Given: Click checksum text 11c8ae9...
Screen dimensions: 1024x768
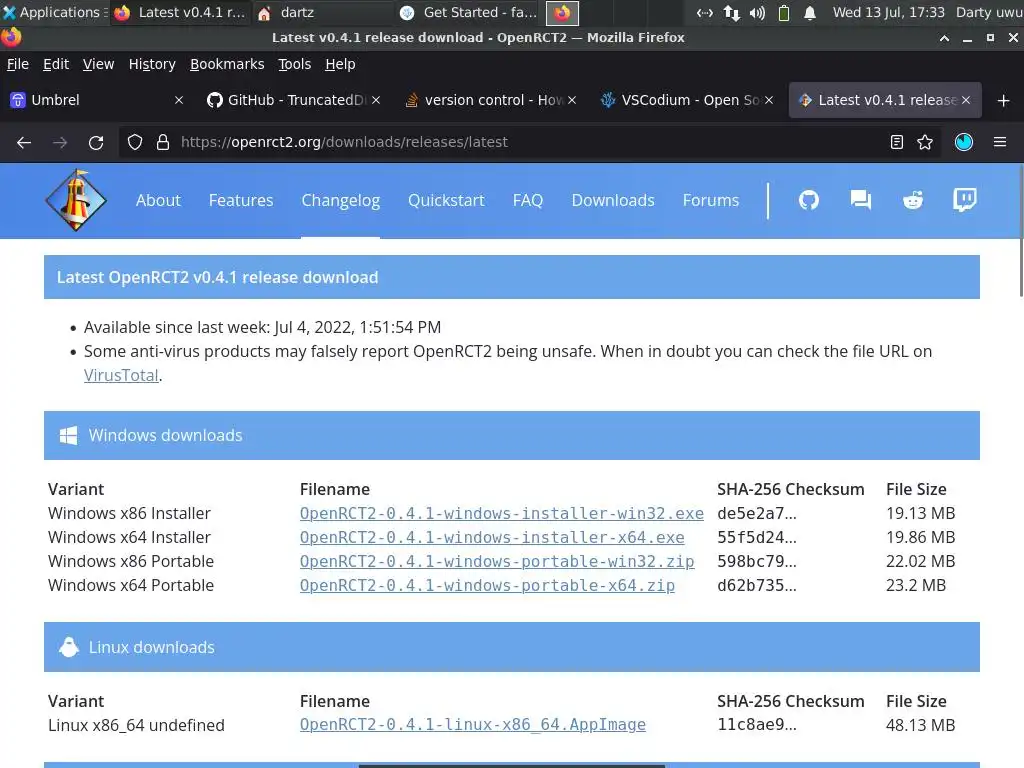Looking at the screenshot, I should 756,725.
